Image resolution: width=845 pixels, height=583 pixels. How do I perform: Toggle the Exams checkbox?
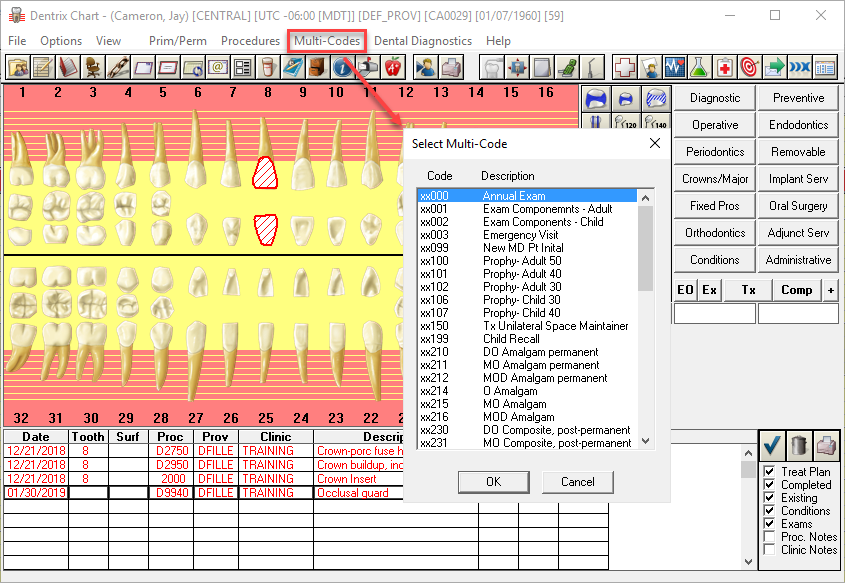pyautogui.click(x=770, y=524)
